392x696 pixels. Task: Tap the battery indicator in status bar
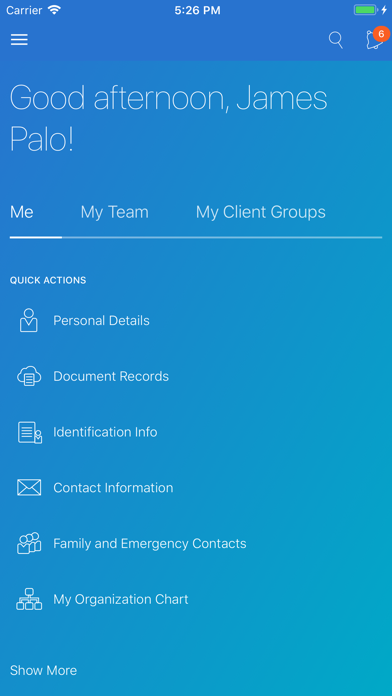tap(366, 10)
